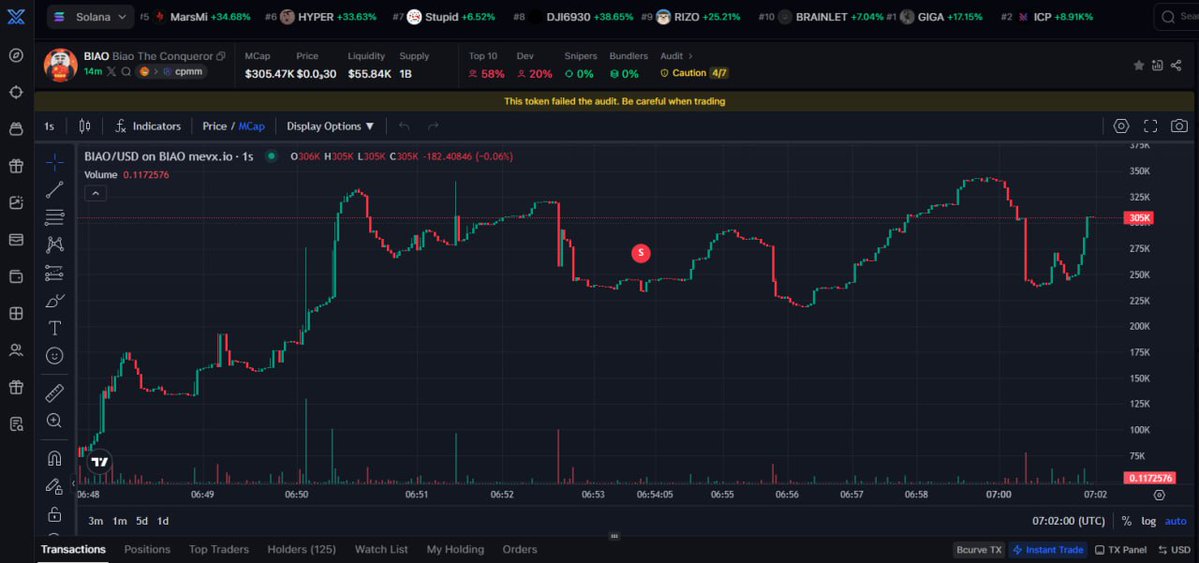Image resolution: width=1199 pixels, height=563 pixels.
Task: Select the 1d time range
Action: click(163, 521)
